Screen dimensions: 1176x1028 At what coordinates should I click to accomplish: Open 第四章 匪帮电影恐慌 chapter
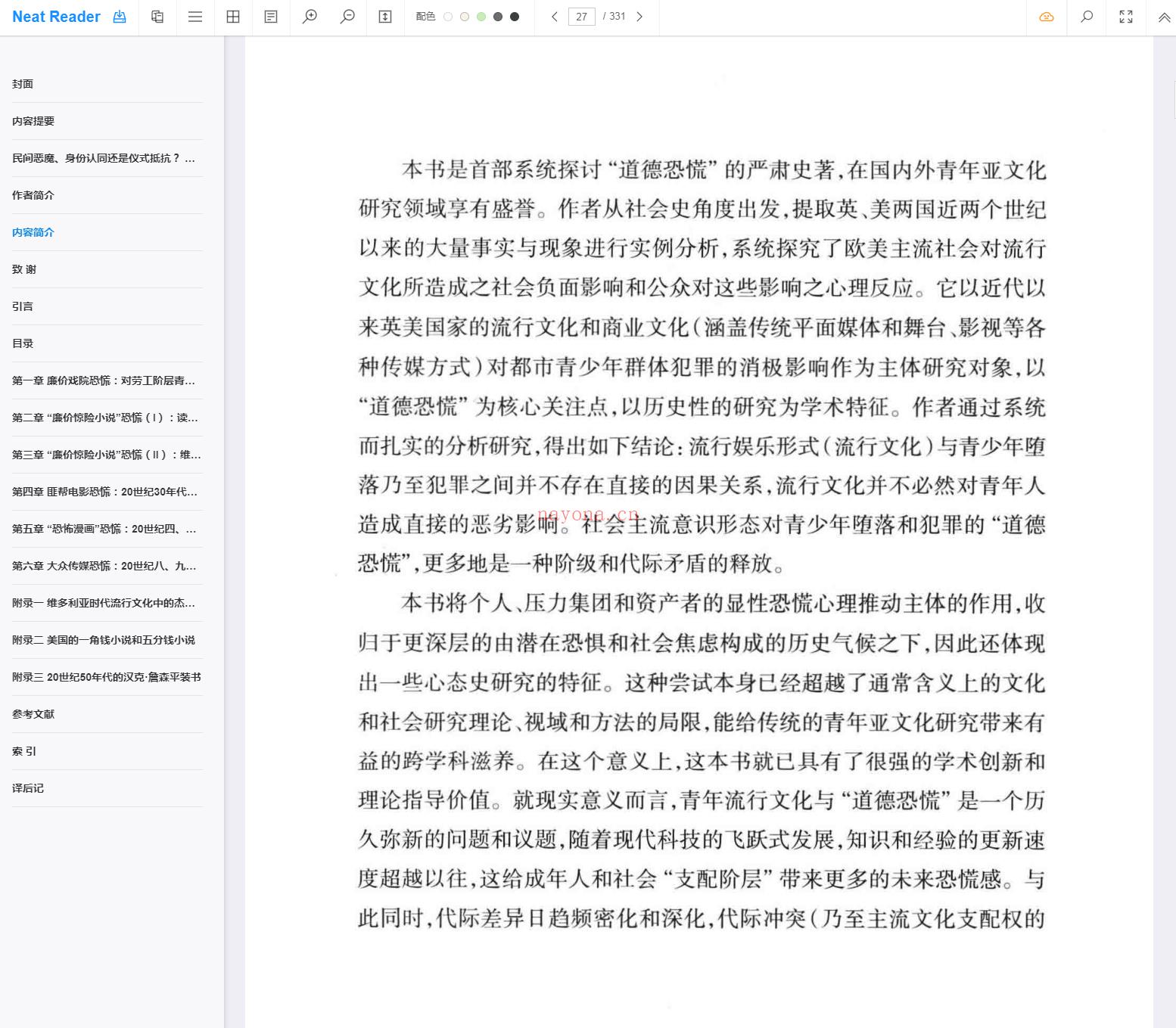[105, 492]
